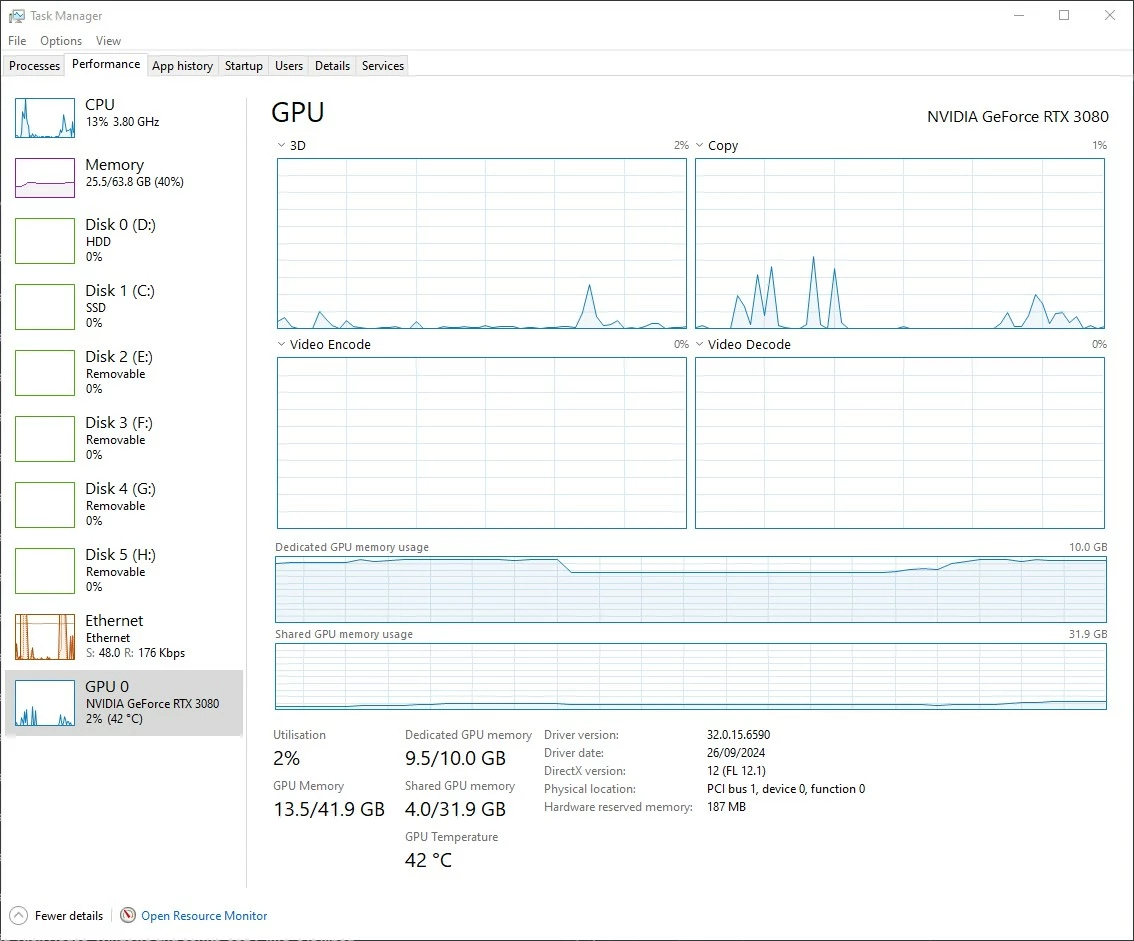Image resolution: width=1134 pixels, height=941 pixels.
Task: Click the 9.5/10.0 GB dedicated memory value
Action: [x=455, y=758]
